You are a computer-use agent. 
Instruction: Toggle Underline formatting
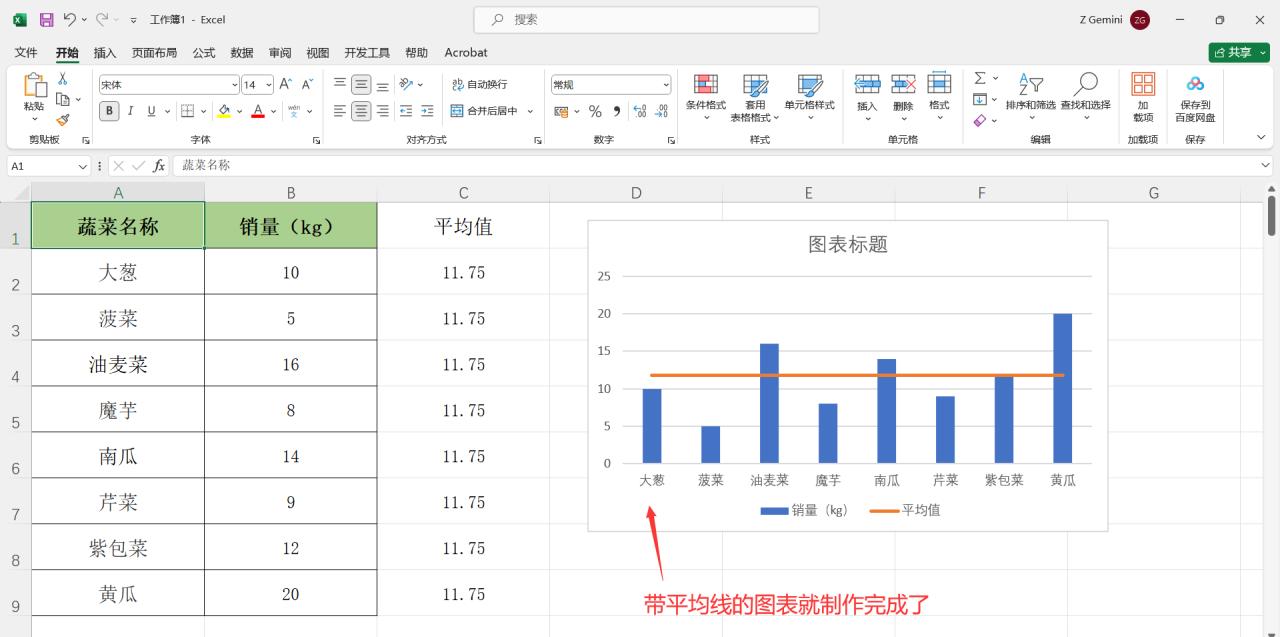point(152,111)
